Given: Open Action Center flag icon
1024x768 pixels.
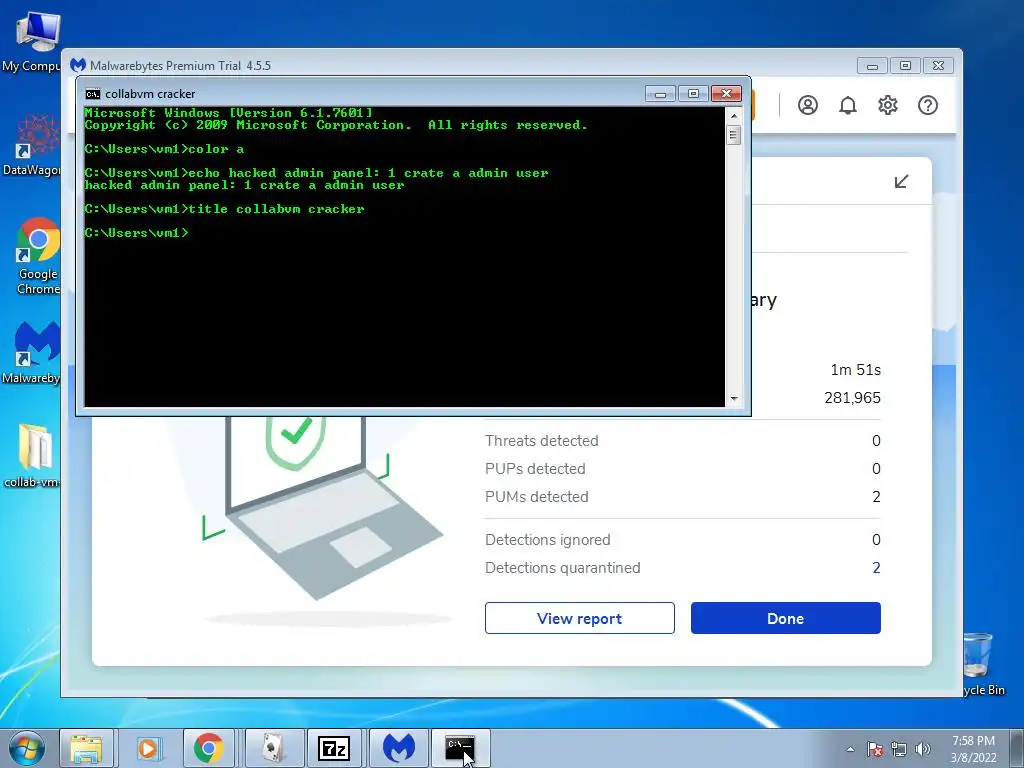Looking at the screenshot, I should click(x=874, y=749).
